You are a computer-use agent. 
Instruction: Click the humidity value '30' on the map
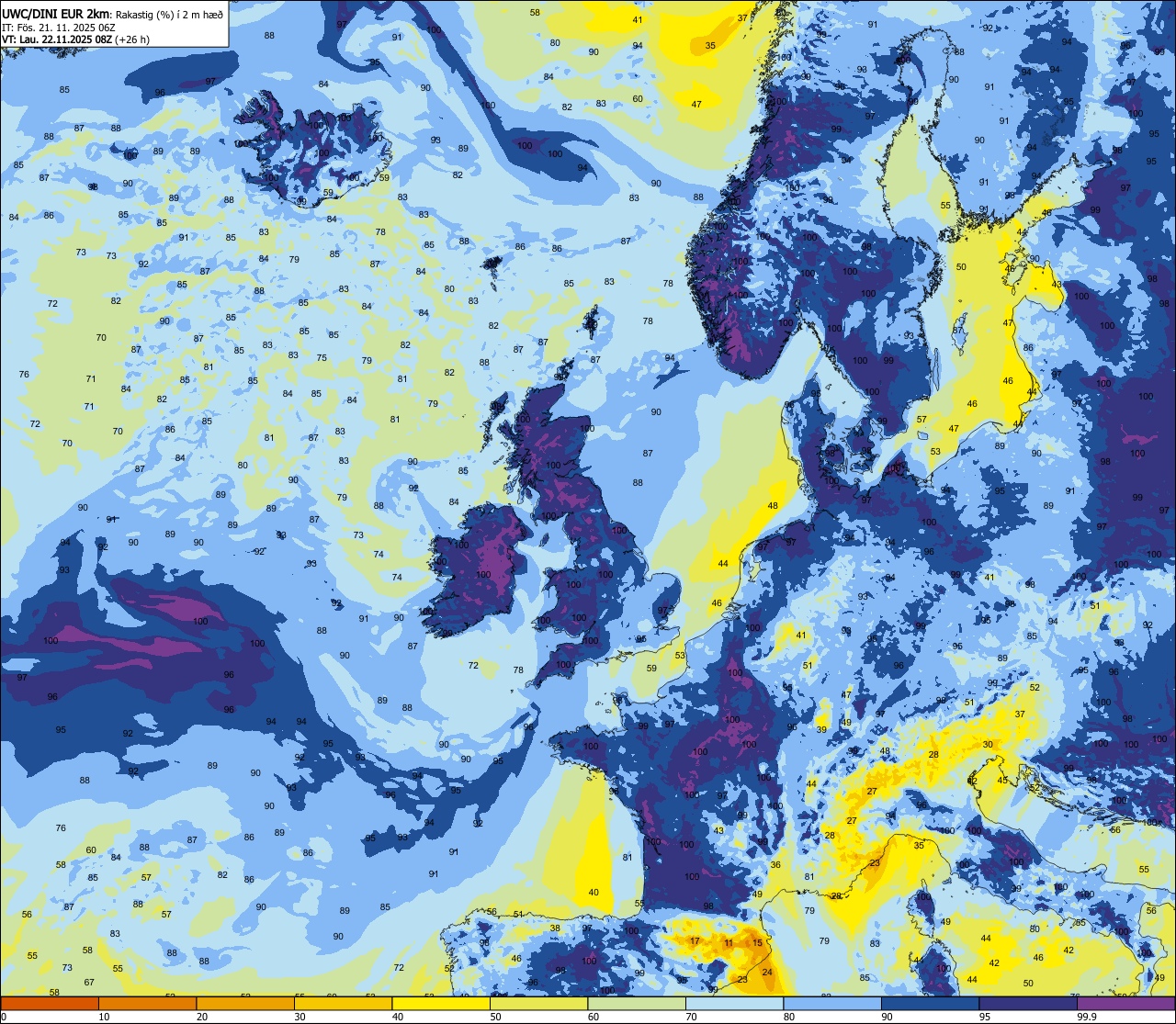(988, 745)
